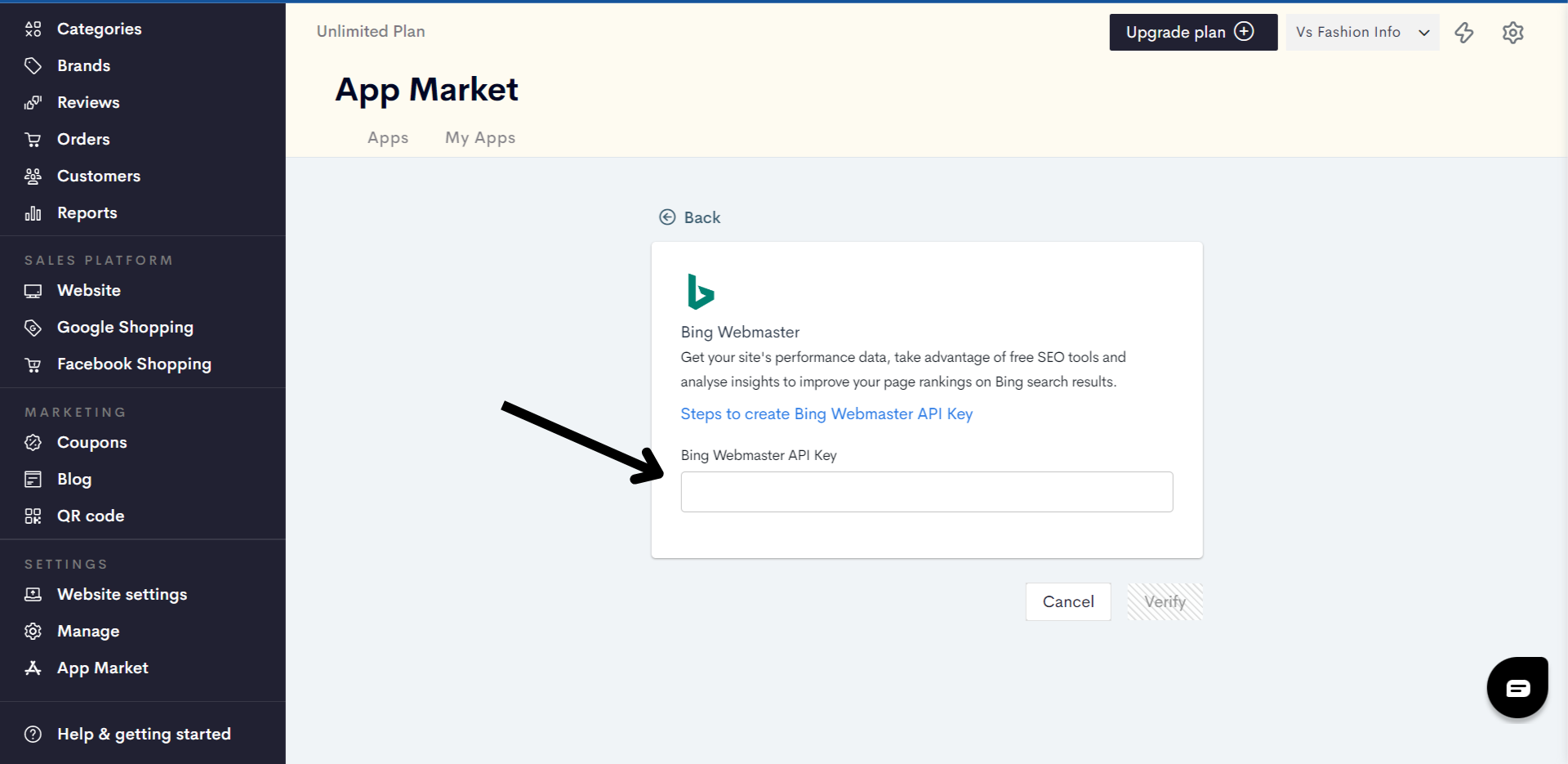Click the Coupons badge icon
Viewport: 1568px width, 764px height.
click(x=33, y=443)
